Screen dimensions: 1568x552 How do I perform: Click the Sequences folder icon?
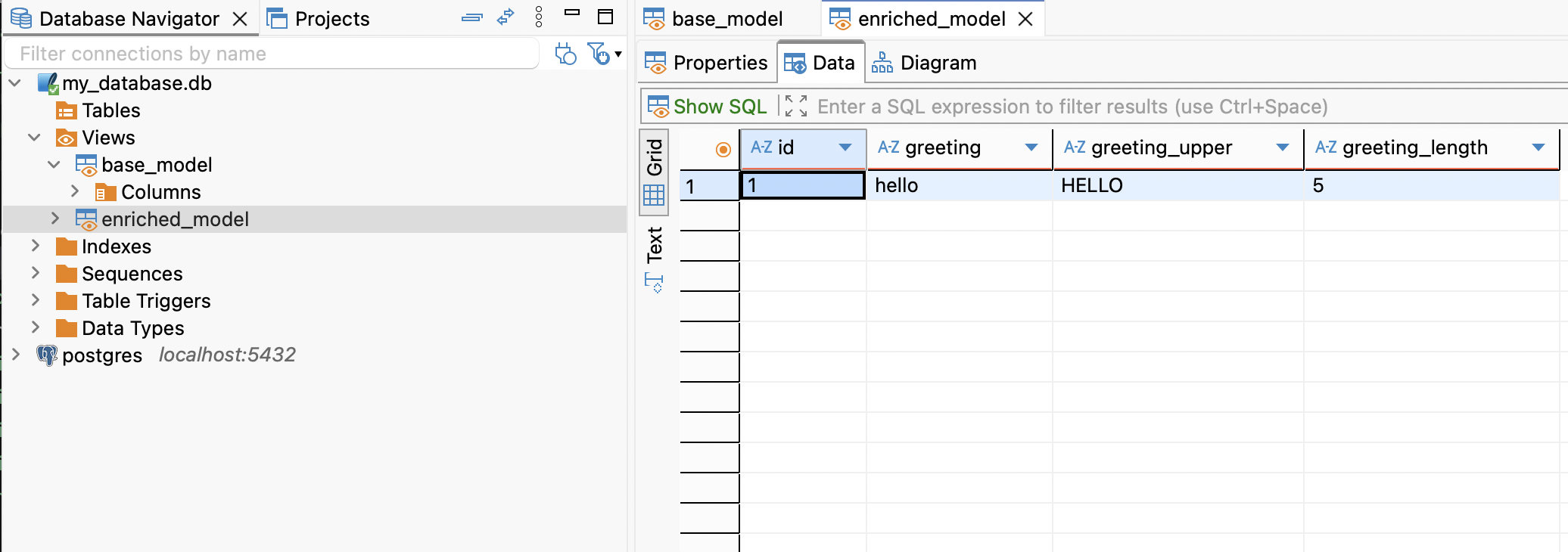click(67, 274)
